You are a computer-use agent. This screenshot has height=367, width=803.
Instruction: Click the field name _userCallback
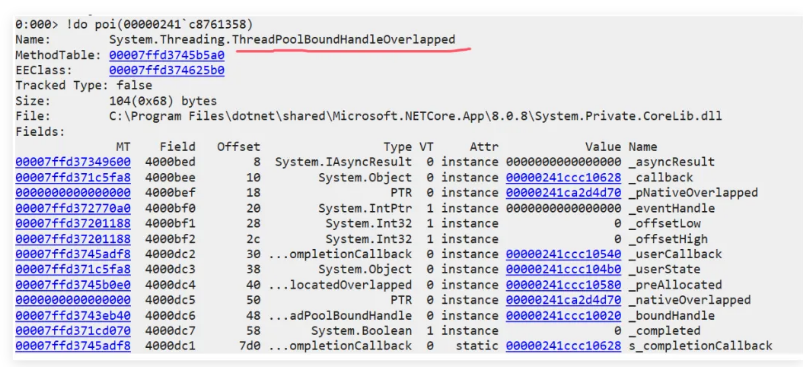675,254
